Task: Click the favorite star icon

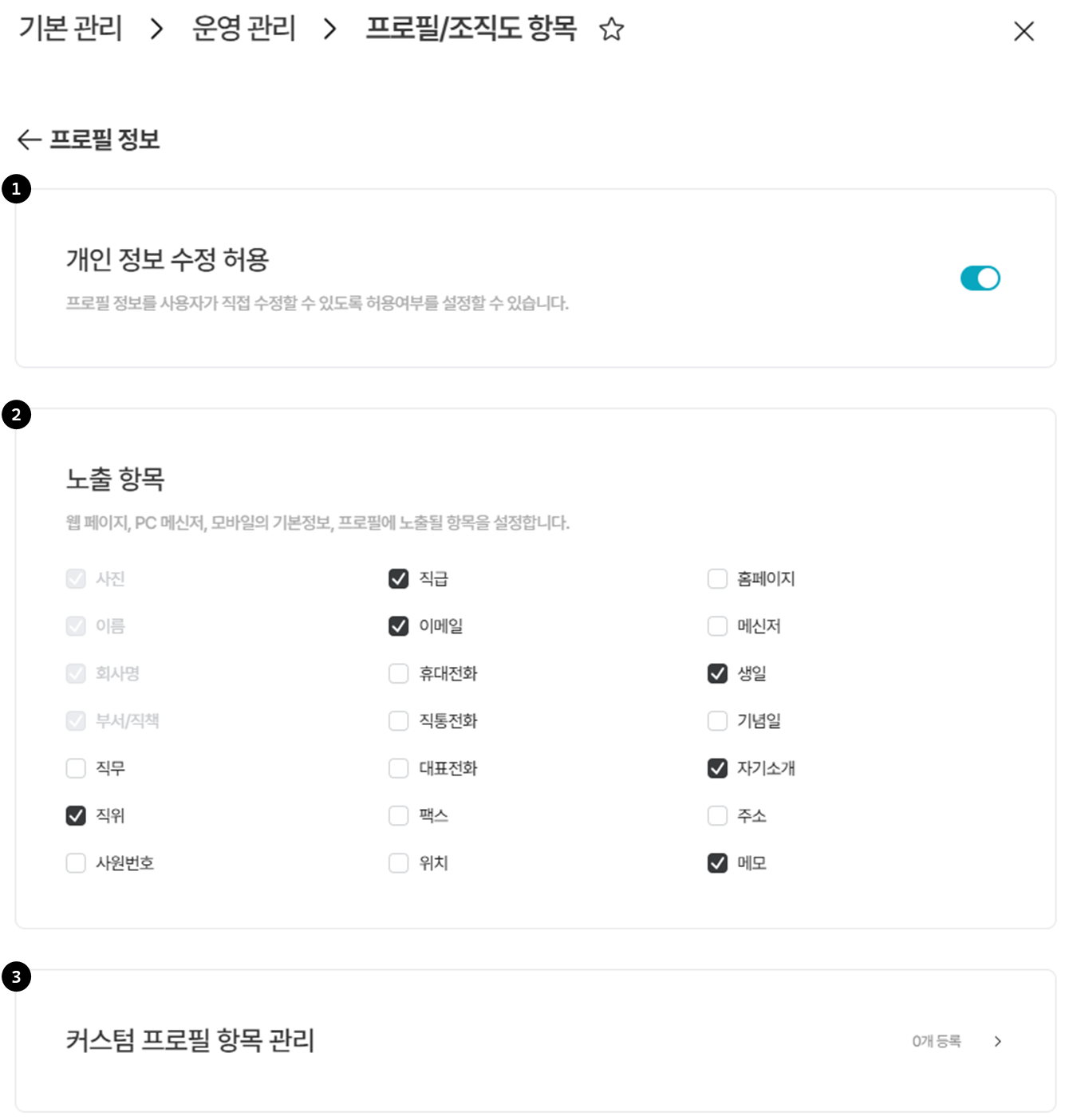Action: click(x=612, y=30)
